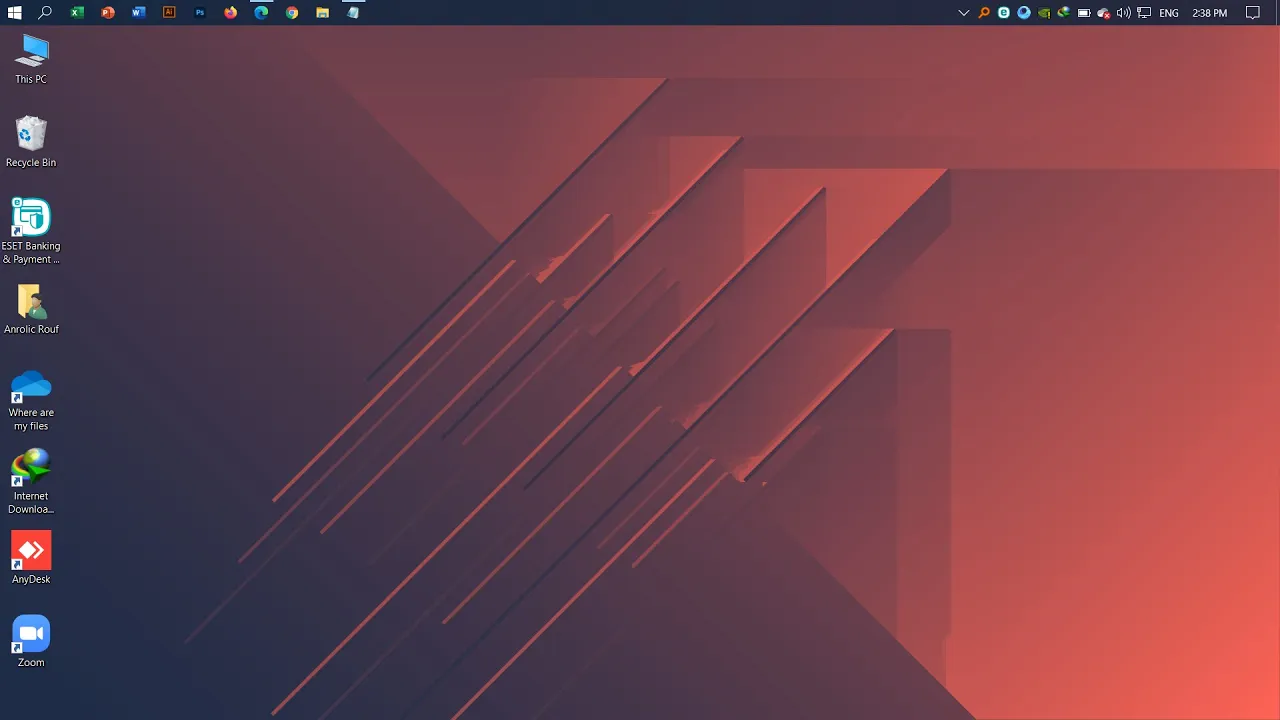Open Google Chrome from the taskbar

pos(292,13)
